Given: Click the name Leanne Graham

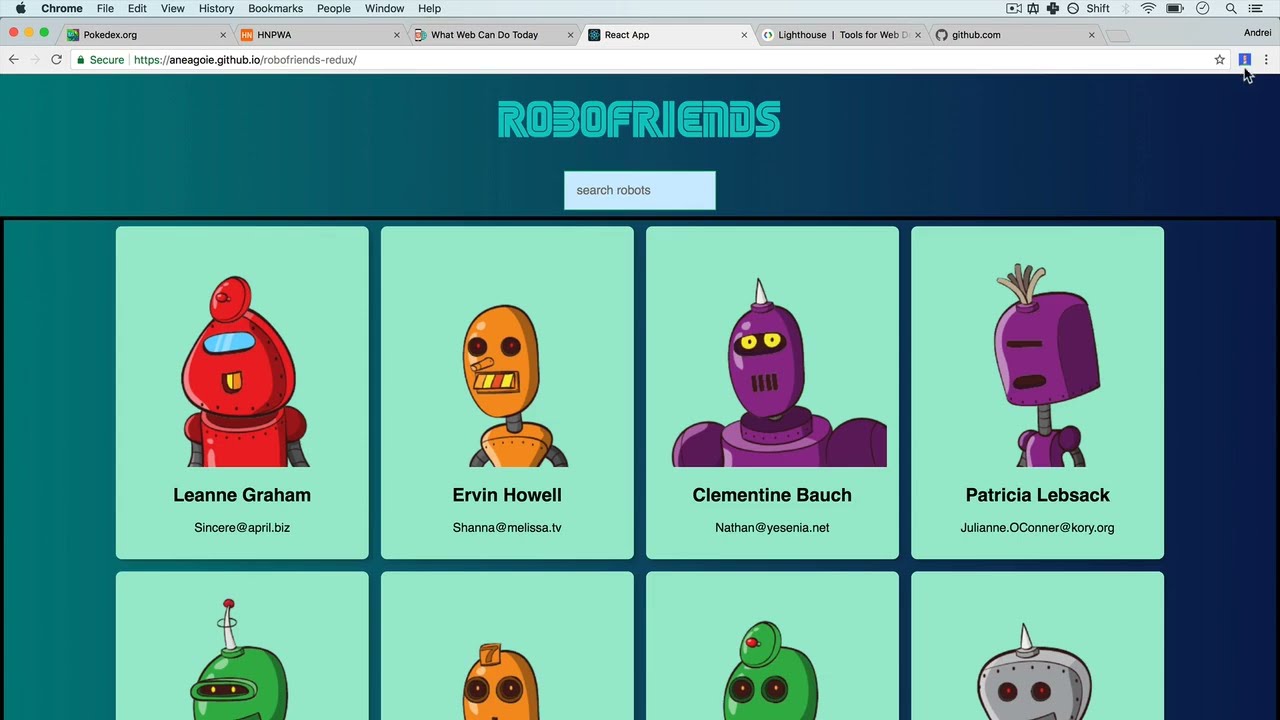Looking at the screenshot, I should [x=242, y=495].
